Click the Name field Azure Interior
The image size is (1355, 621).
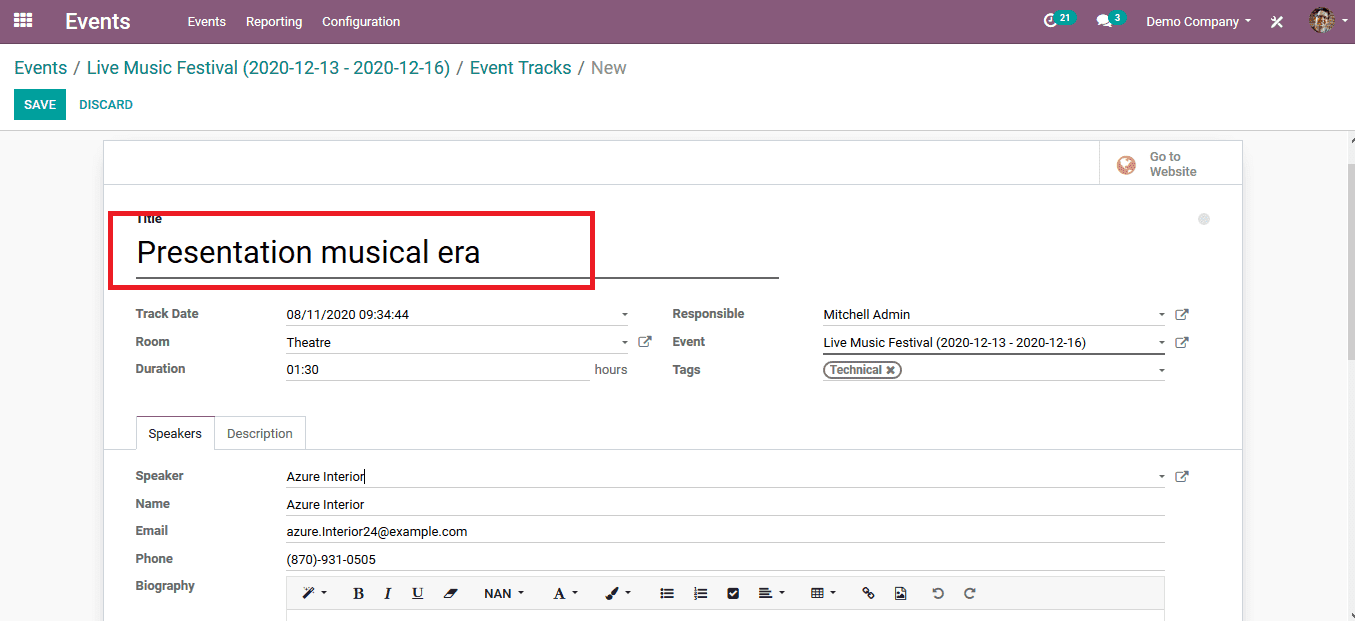coord(725,504)
